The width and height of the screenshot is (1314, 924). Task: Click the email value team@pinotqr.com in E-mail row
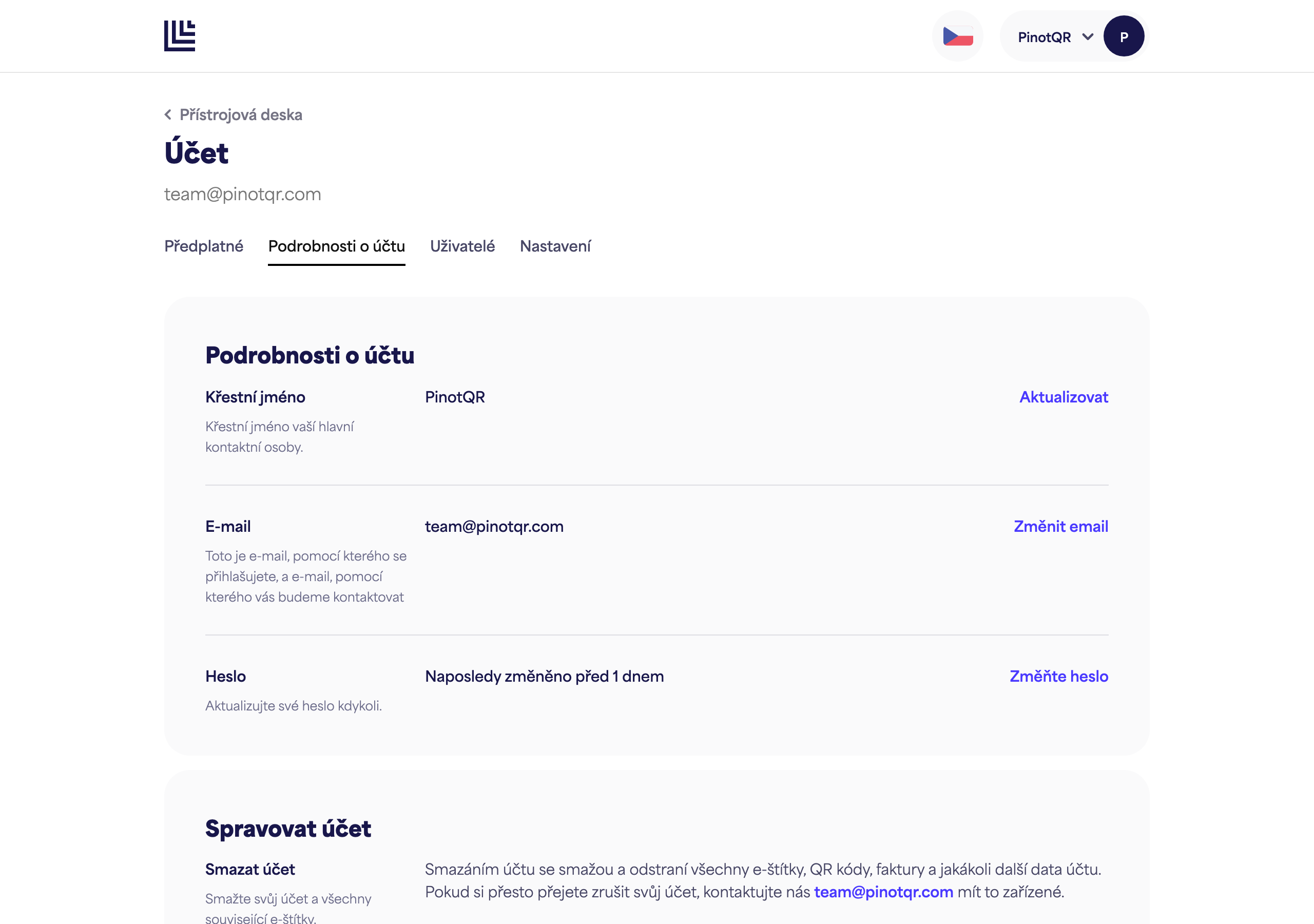pos(494,526)
